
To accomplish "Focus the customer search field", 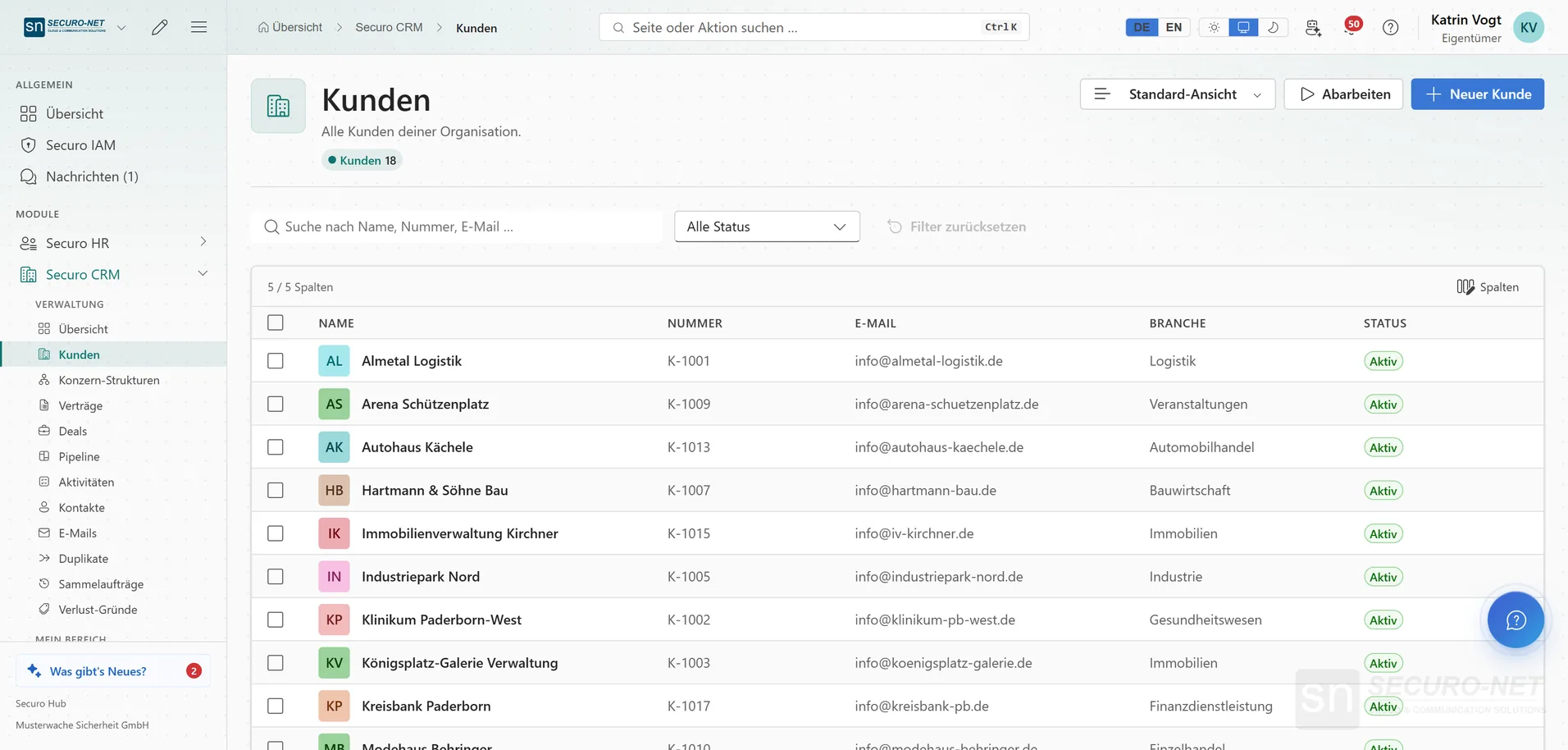I will click(457, 226).
